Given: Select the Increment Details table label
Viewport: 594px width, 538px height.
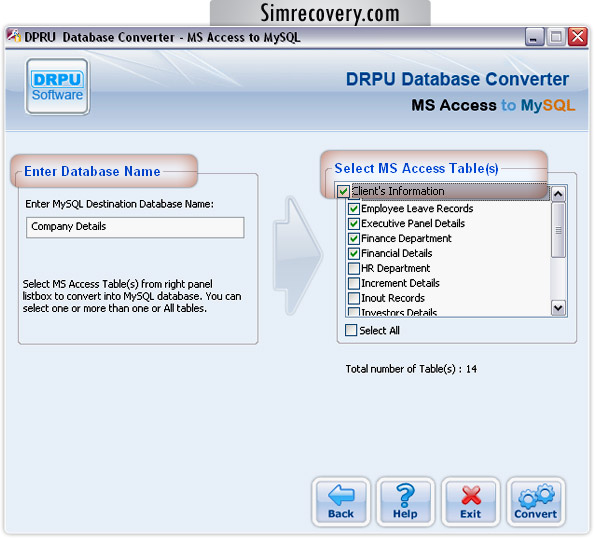Looking at the screenshot, I should point(400,283).
